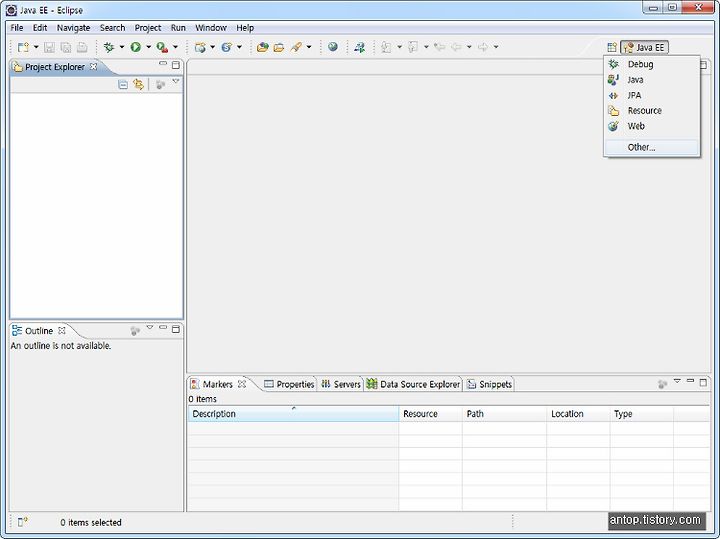Click the Open Task folder icon

point(279,47)
